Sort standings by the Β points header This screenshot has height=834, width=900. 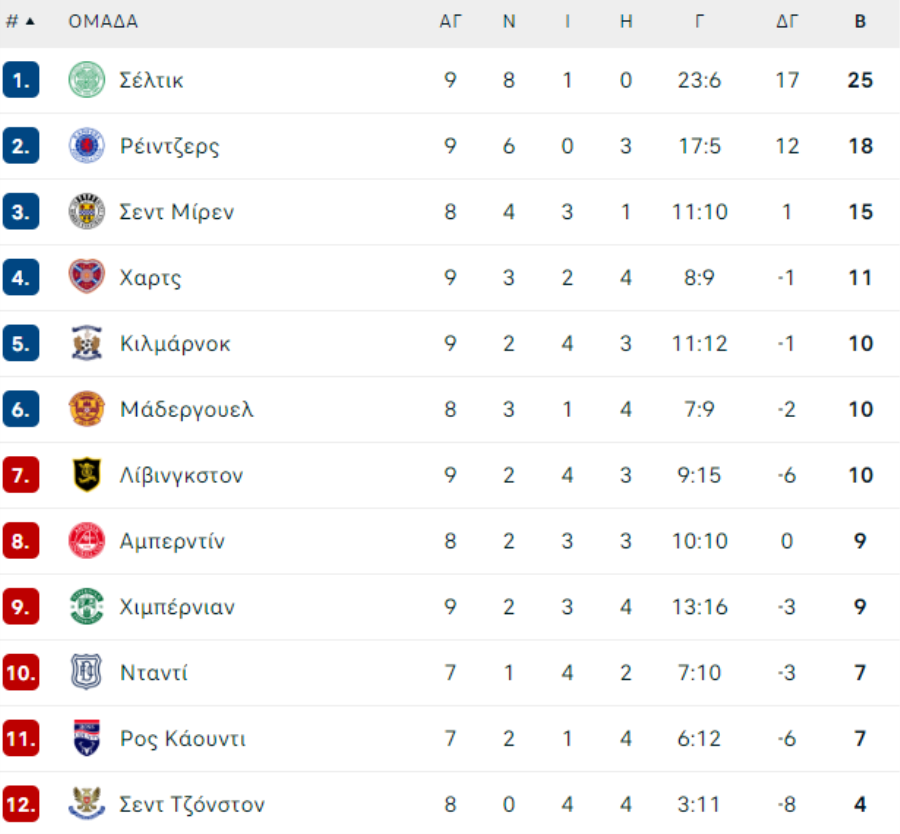coord(860,21)
